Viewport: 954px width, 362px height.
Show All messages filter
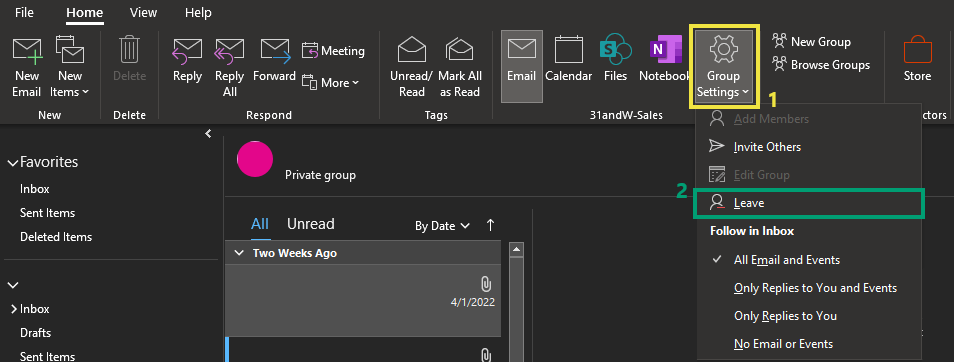click(260, 224)
